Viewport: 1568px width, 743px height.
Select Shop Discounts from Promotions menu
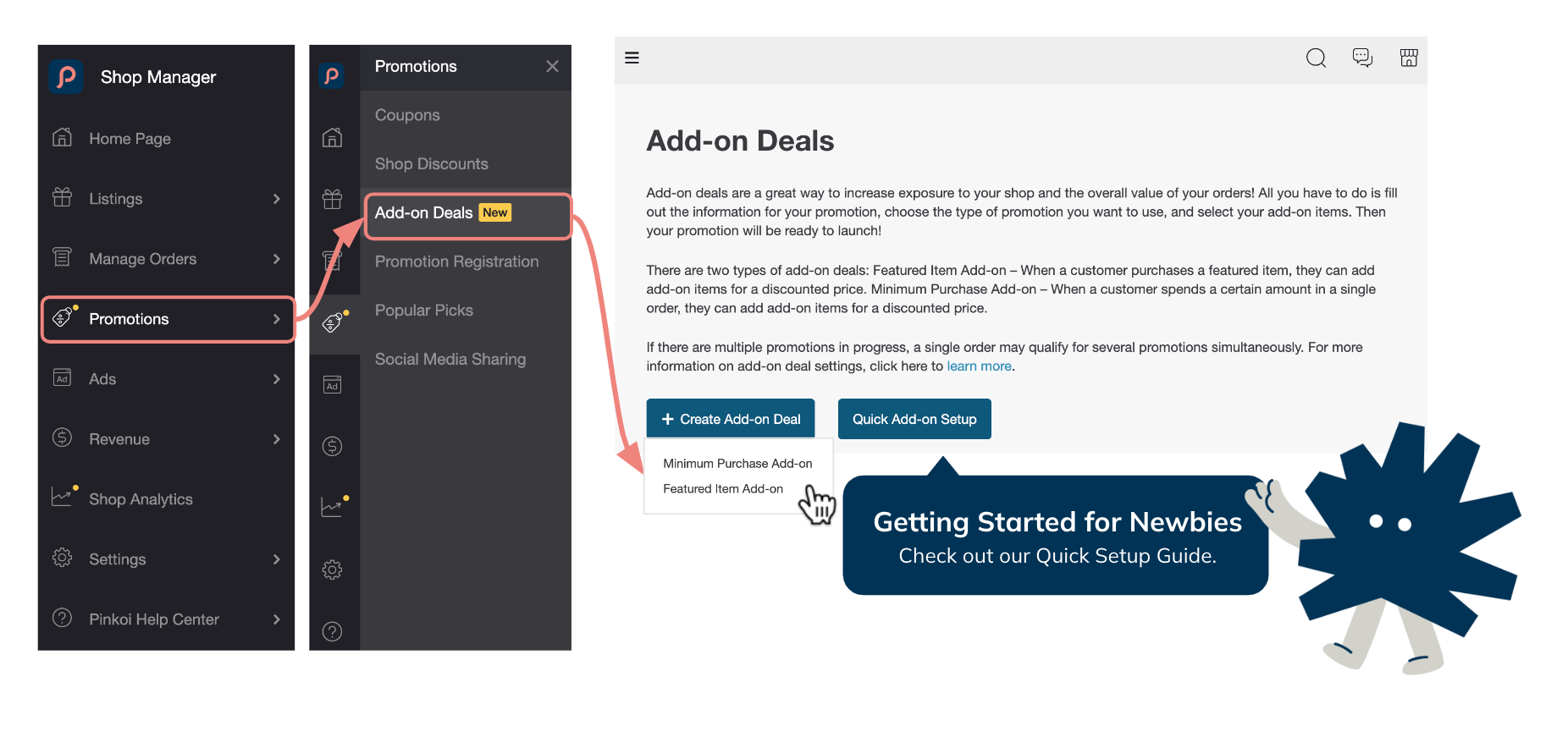431,163
